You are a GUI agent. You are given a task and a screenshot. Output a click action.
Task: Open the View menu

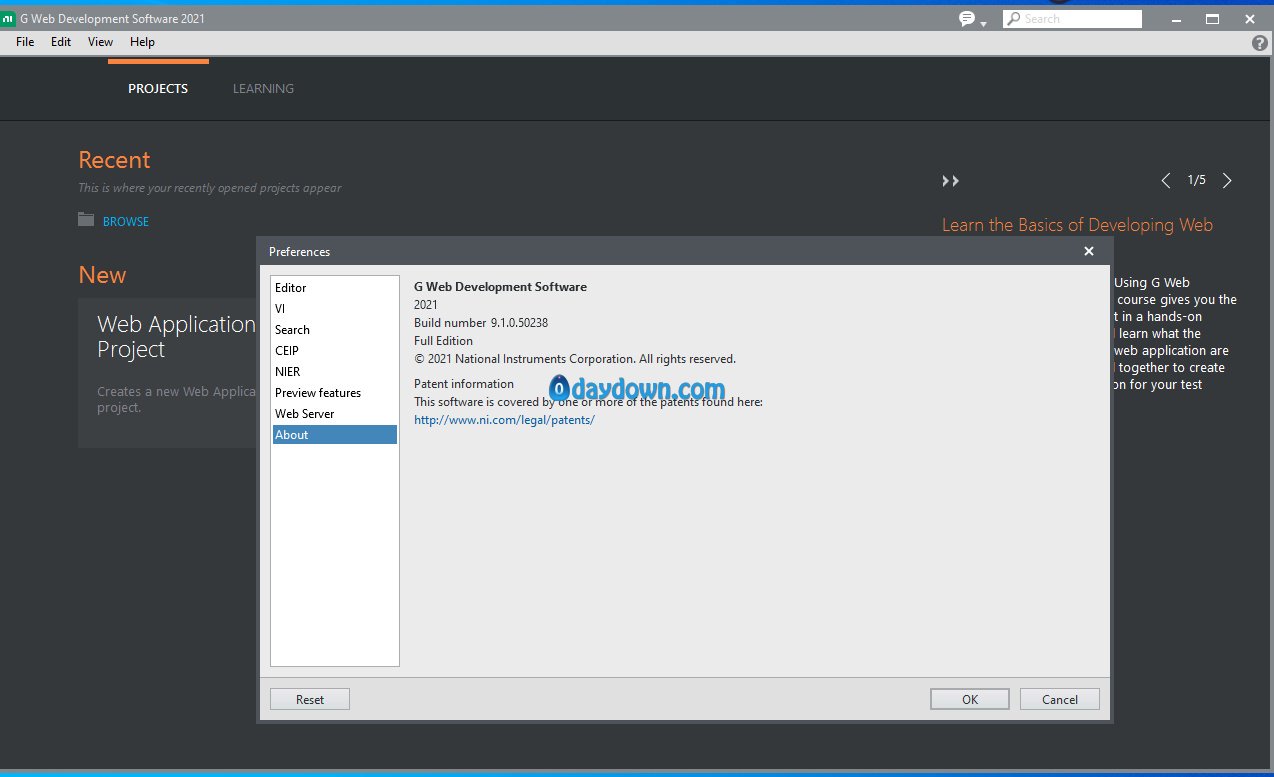click(100, 42)
